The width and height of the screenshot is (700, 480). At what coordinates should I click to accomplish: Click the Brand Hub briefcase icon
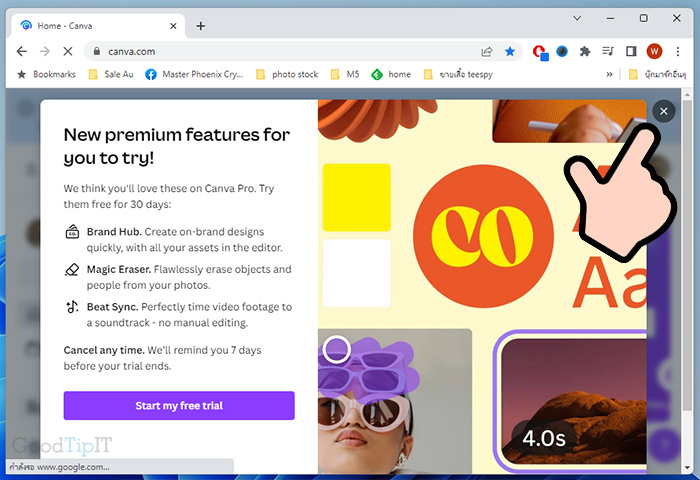[x=72, y=232]
